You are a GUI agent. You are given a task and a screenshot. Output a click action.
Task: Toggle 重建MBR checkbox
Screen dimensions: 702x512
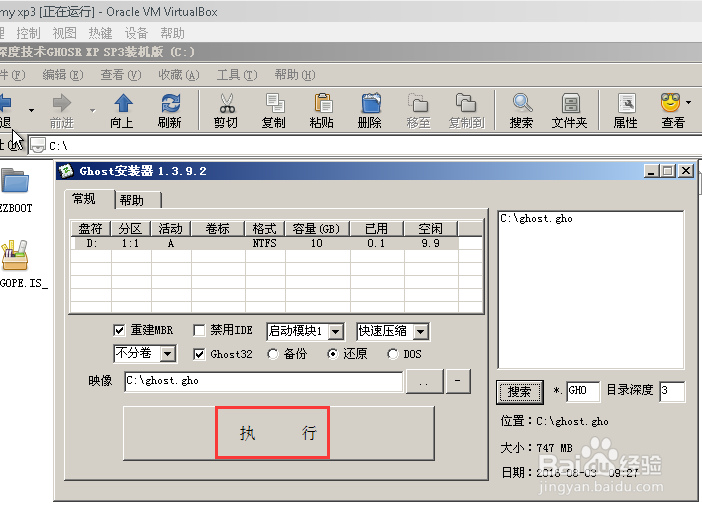point(119,330)
